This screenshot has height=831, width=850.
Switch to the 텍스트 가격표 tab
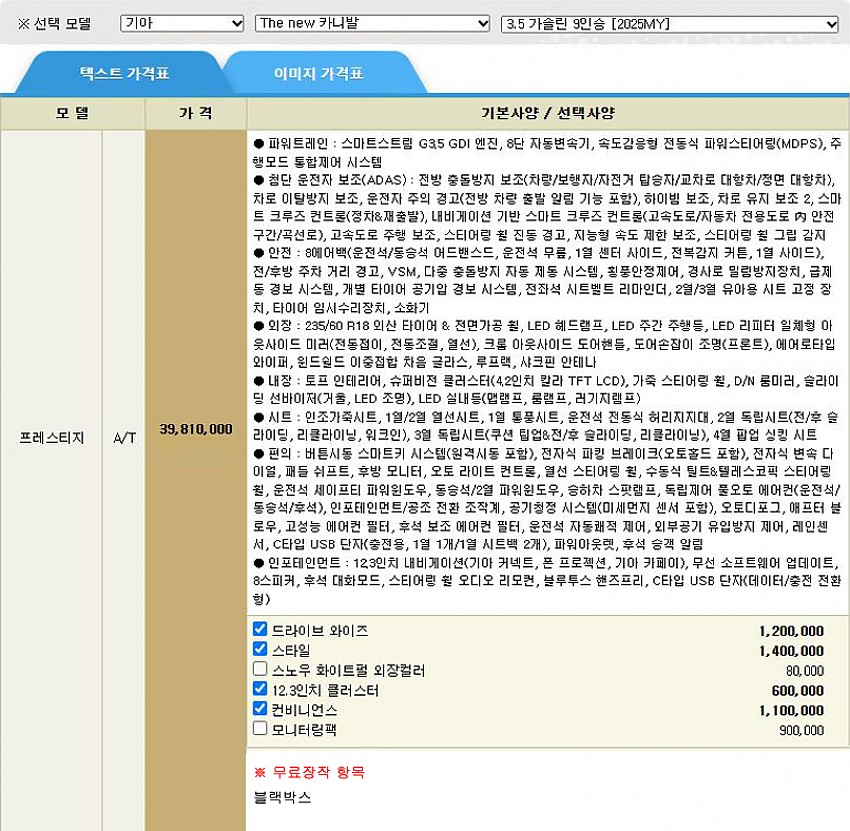[x=124, y=74]
